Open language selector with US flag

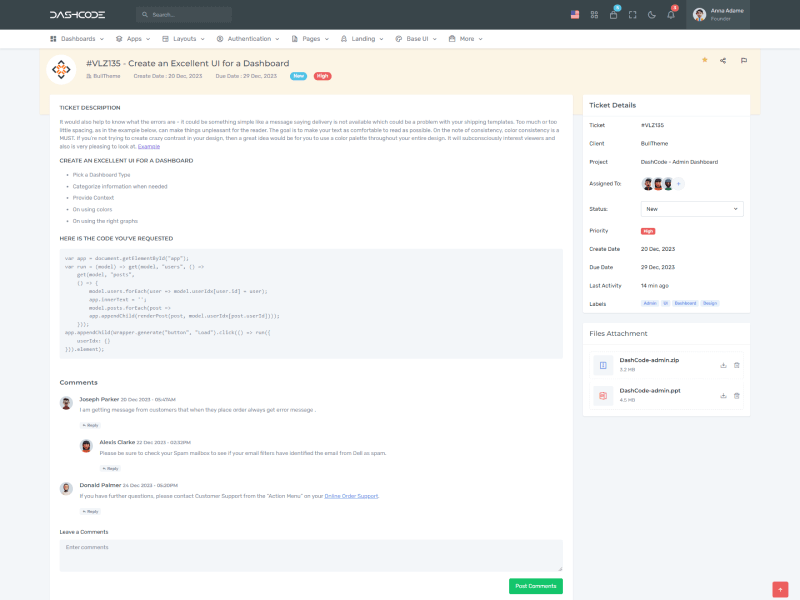575,15
